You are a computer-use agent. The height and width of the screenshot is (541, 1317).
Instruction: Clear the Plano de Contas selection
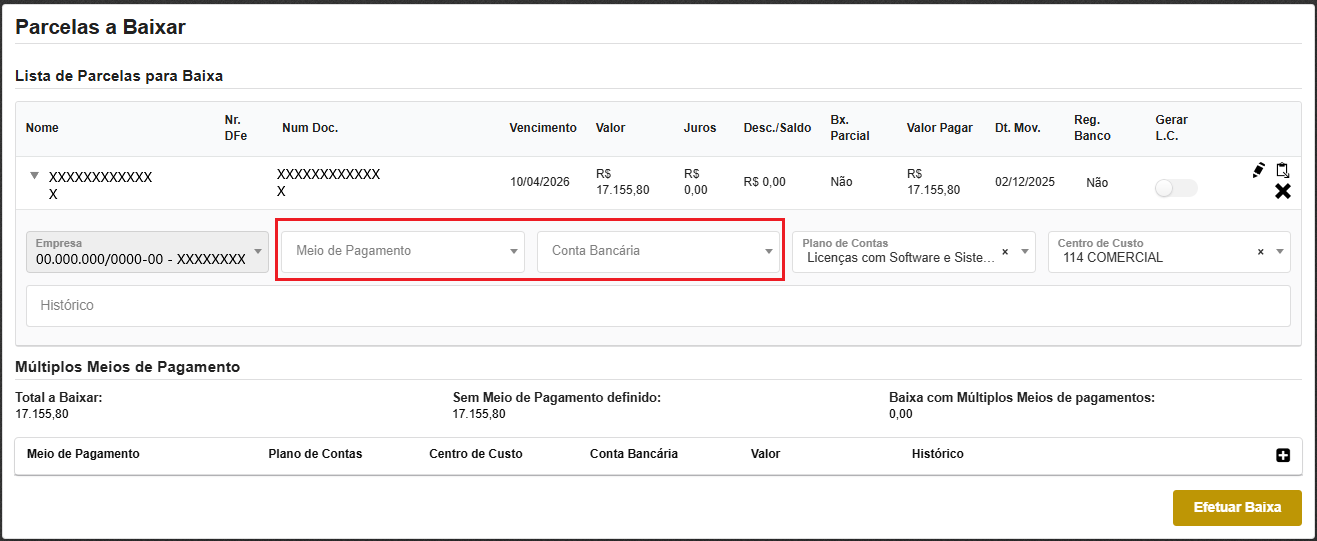coord(1005,252)
